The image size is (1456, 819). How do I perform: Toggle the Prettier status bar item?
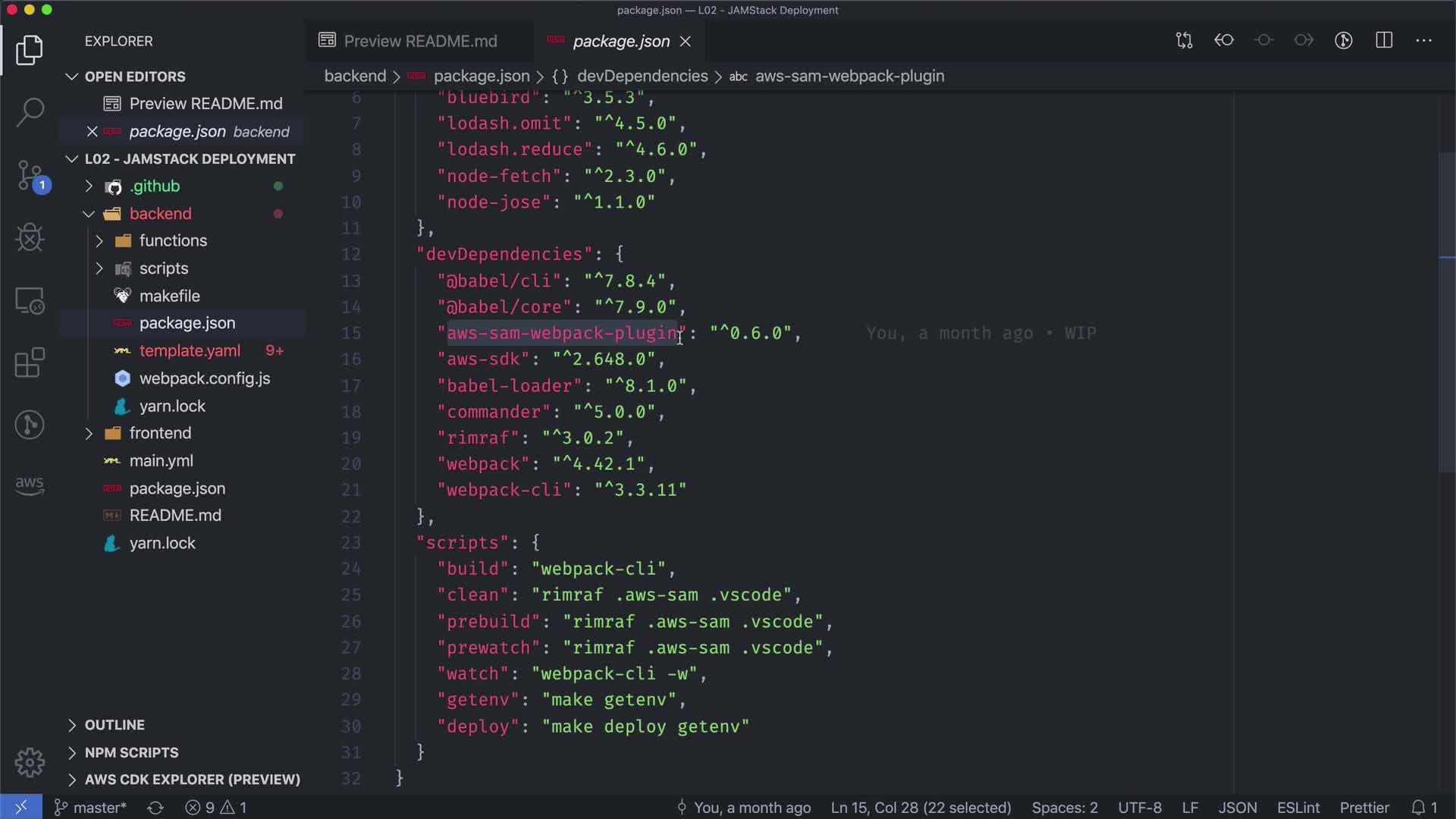pos(1363,808)
